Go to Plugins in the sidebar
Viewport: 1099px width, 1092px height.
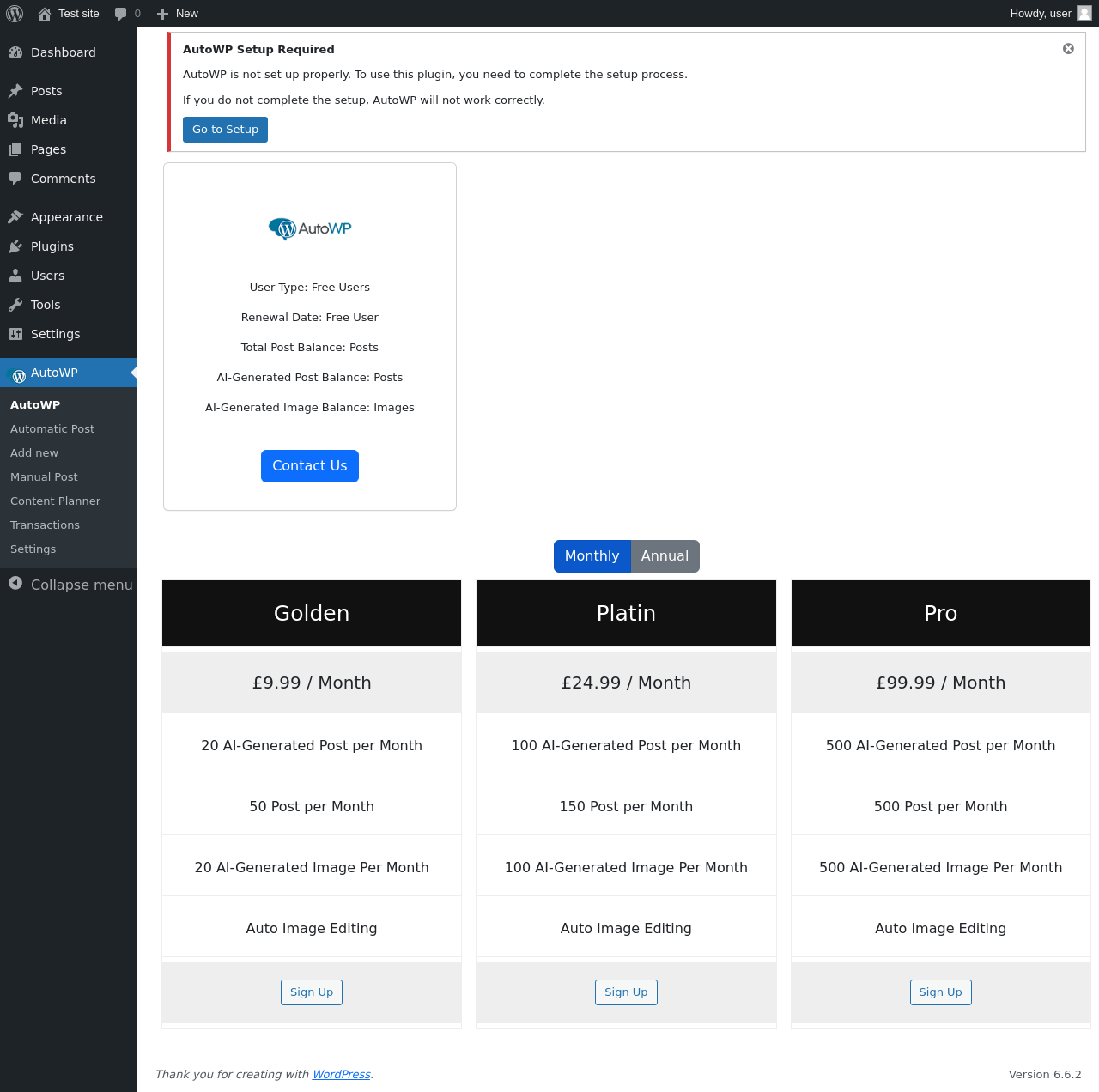[x=69, y=246]
